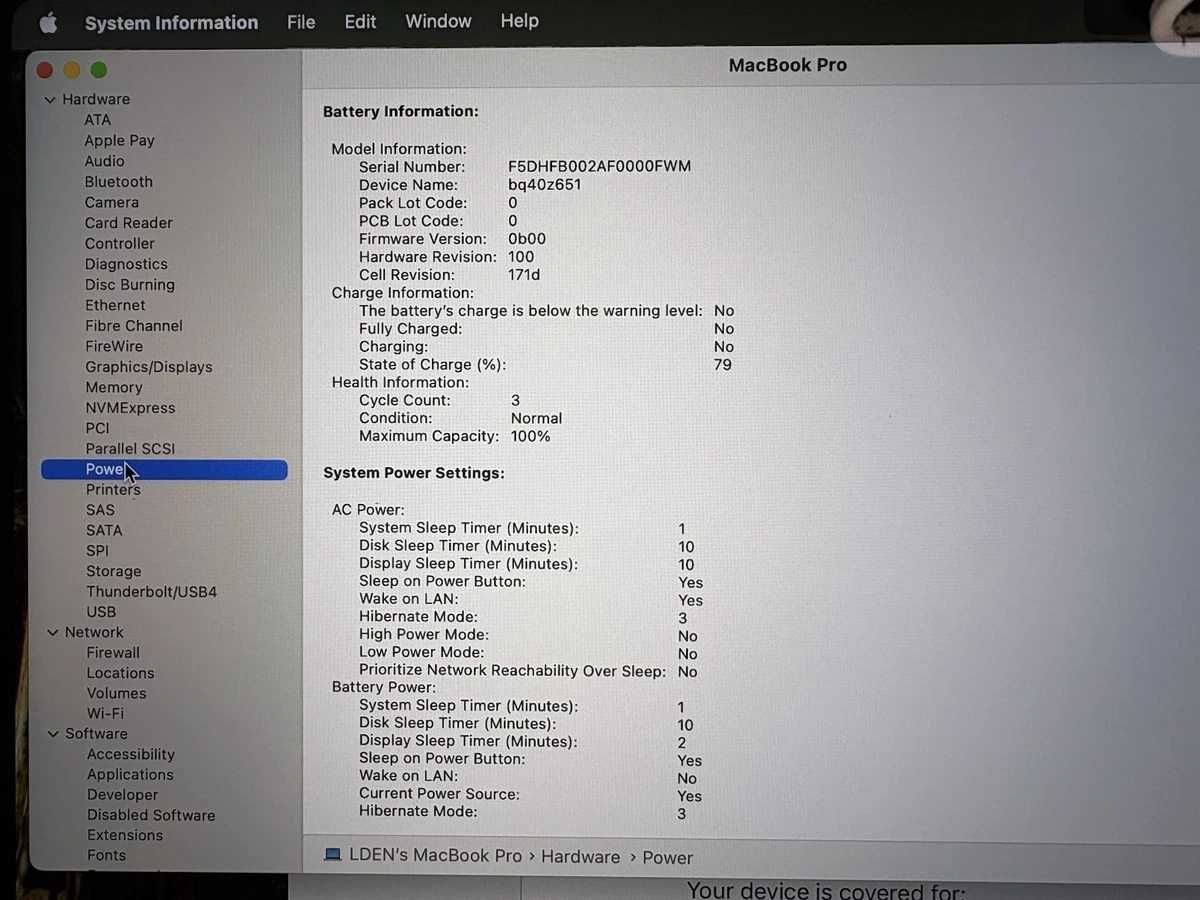
Task: Click the Maximum Capacity 100% value
Action: [530, 437]
